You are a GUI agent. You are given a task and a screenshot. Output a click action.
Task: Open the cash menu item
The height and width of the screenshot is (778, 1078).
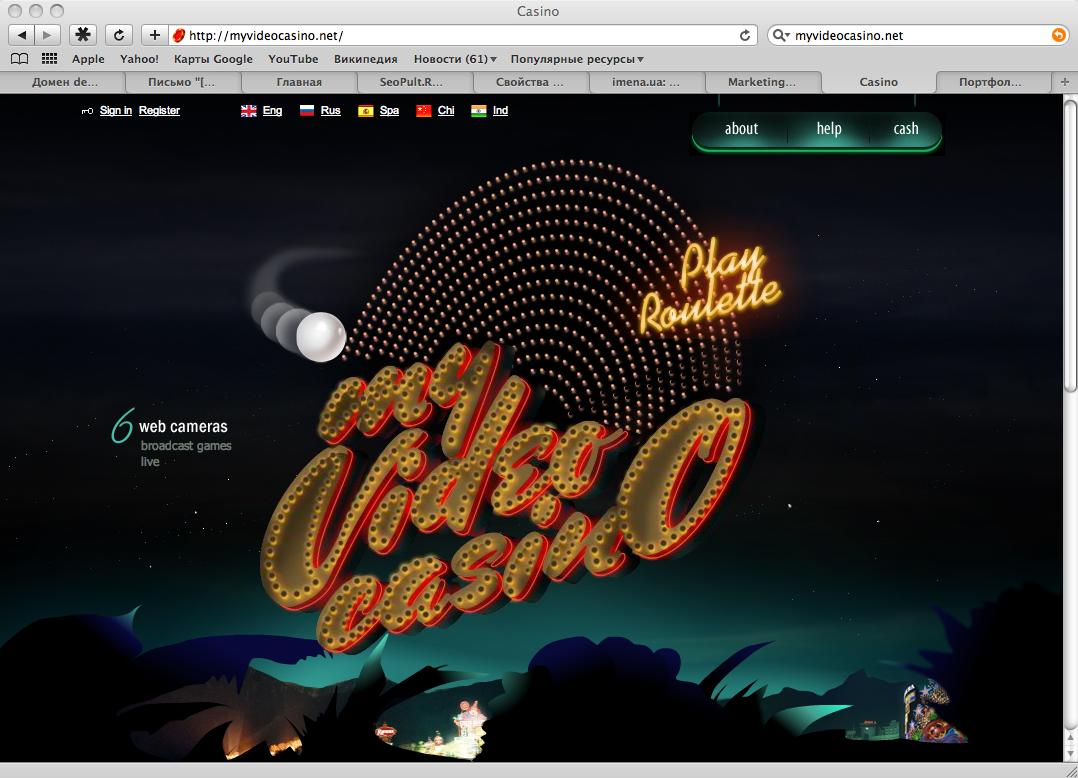coord(906,129)
